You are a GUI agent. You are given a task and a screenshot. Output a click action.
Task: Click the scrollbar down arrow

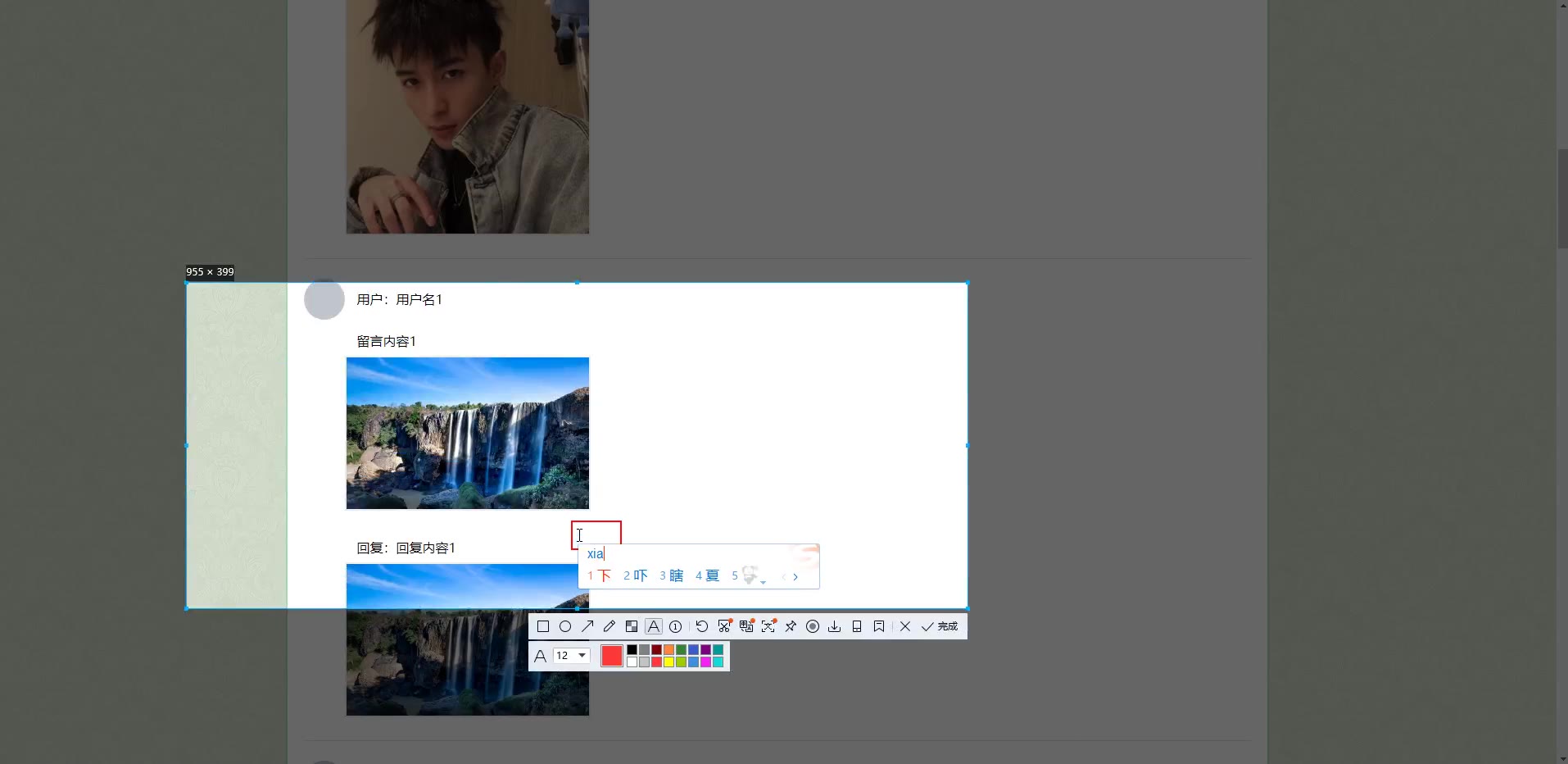[x=1561, y=757]
